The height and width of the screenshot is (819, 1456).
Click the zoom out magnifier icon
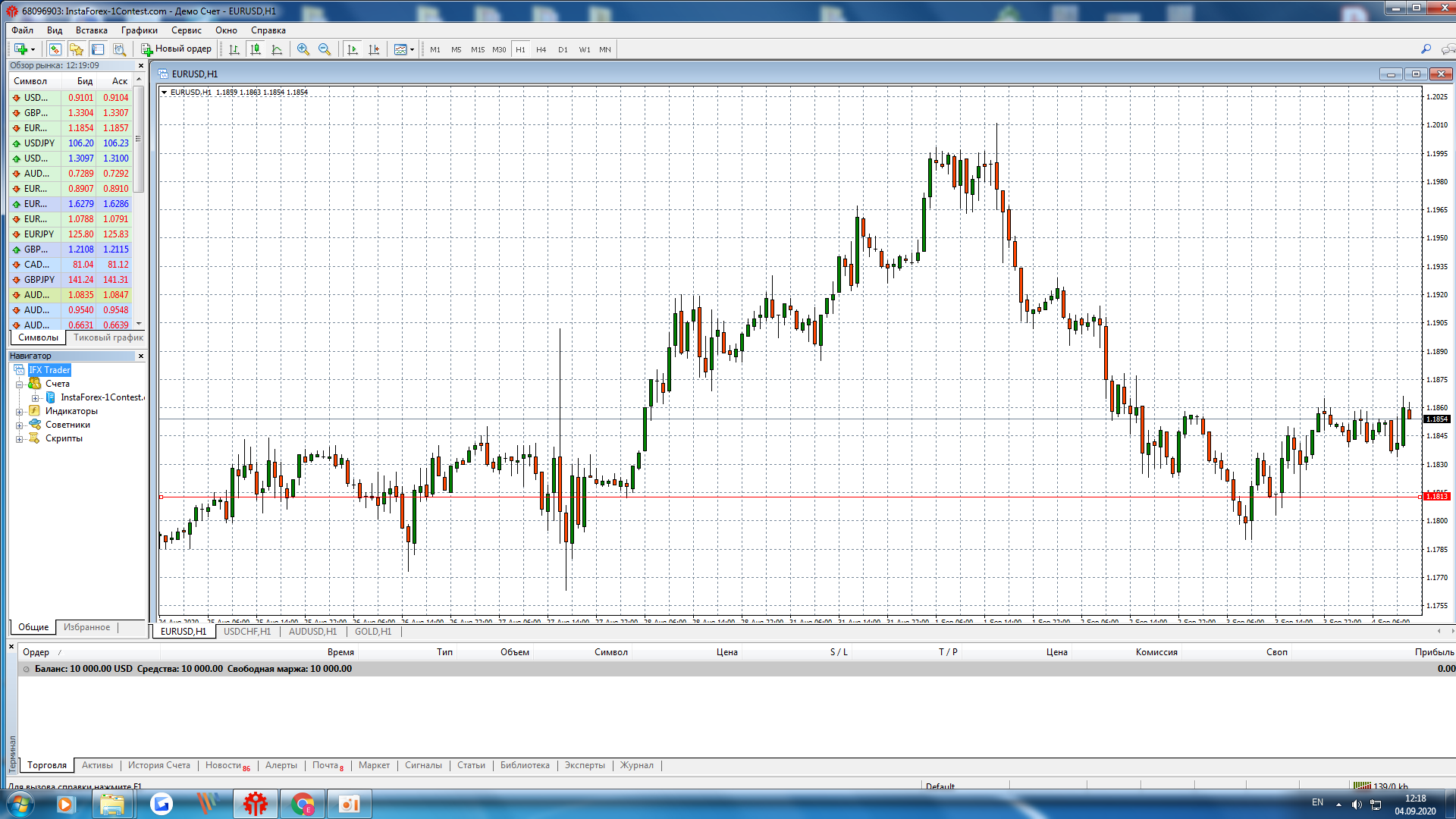(x=325, y=49)
